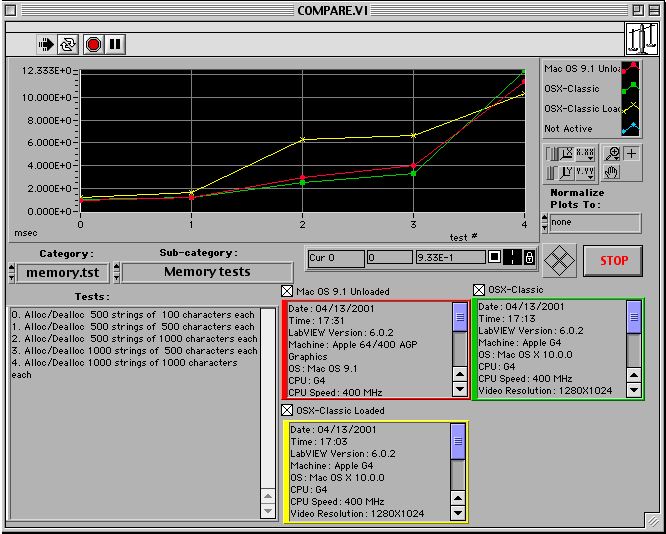The image size is (666, 534).
Task: Open the X-axis format x.xx menu
Action: pos(585,154)
